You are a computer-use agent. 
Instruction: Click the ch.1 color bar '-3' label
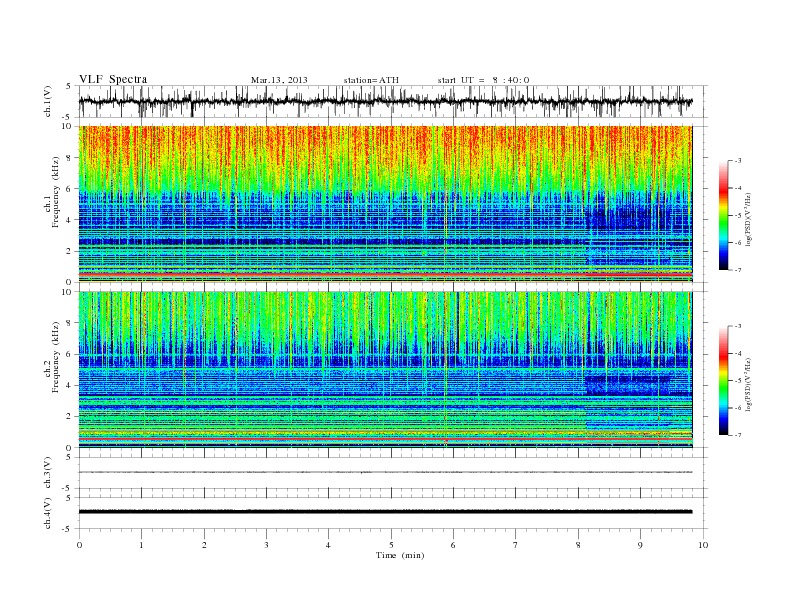pyautogui.click(x=737, y=161)
